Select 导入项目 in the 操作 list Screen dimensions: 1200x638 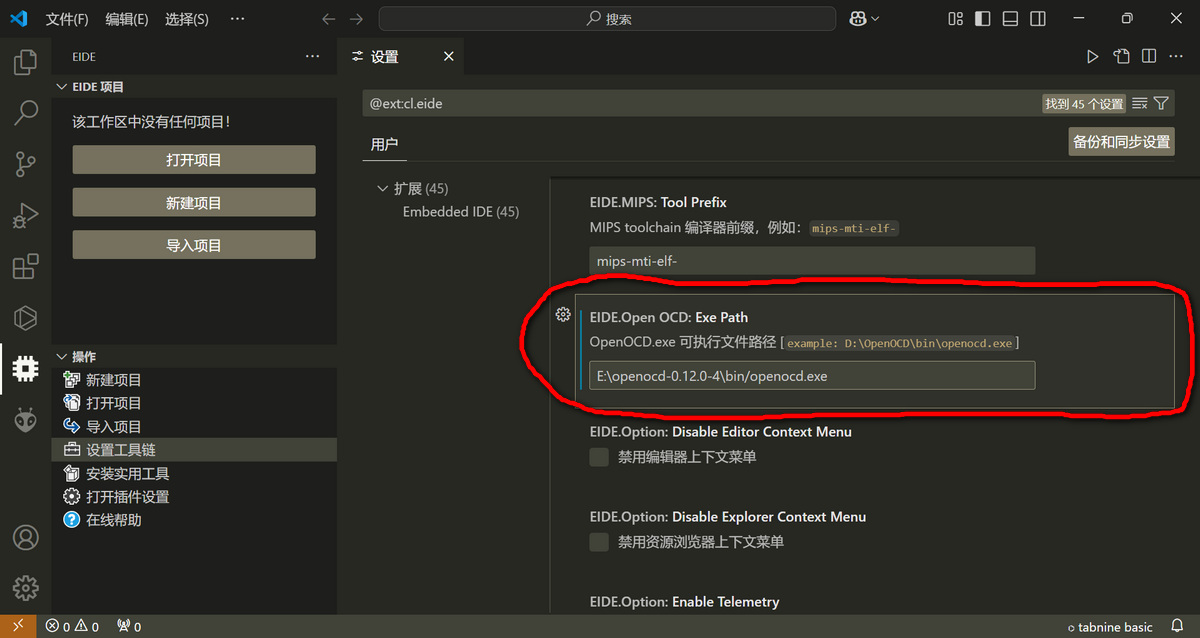click(x=194, y=427)
